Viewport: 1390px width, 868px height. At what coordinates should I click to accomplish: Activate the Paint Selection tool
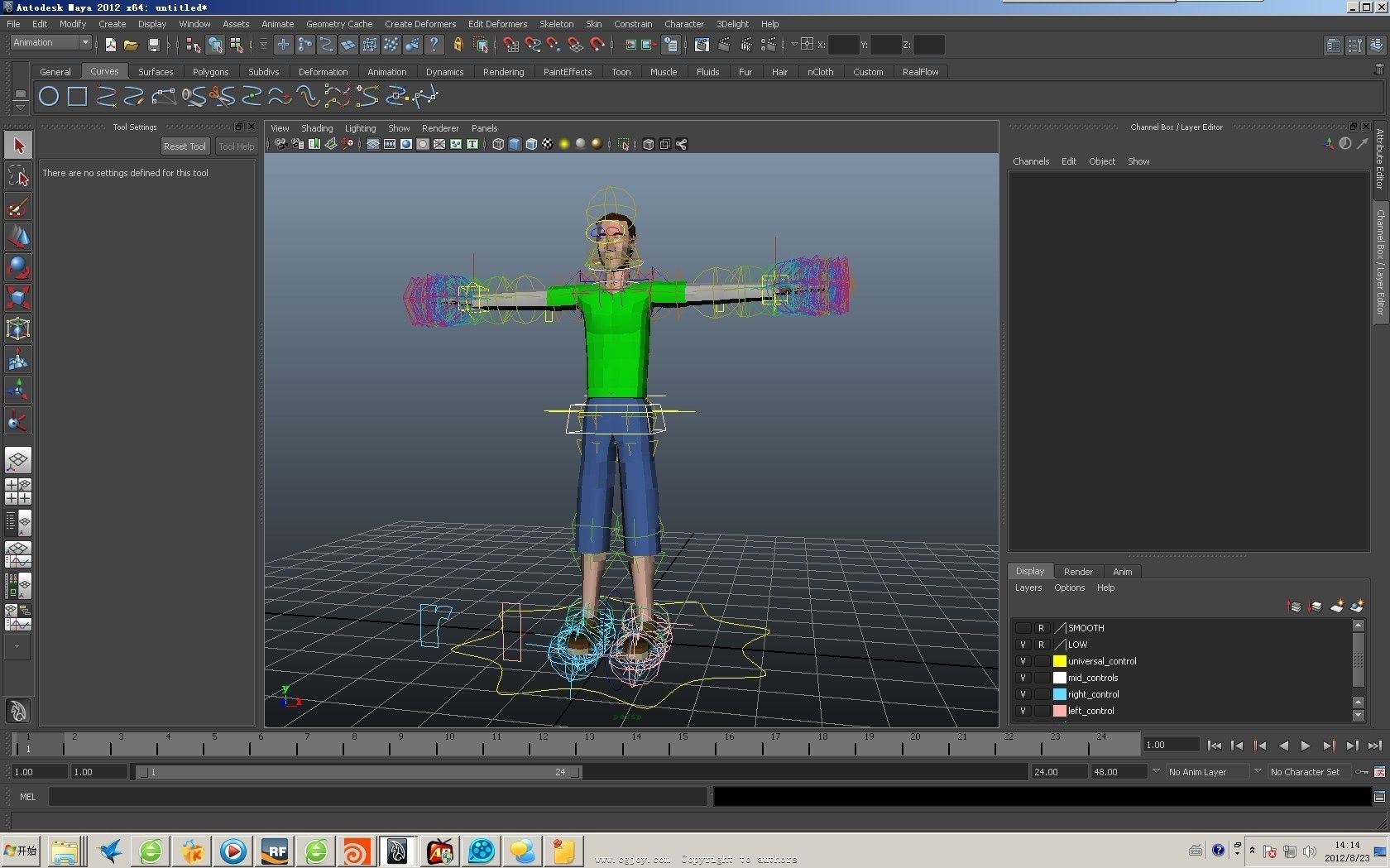[x=18, y=207]
